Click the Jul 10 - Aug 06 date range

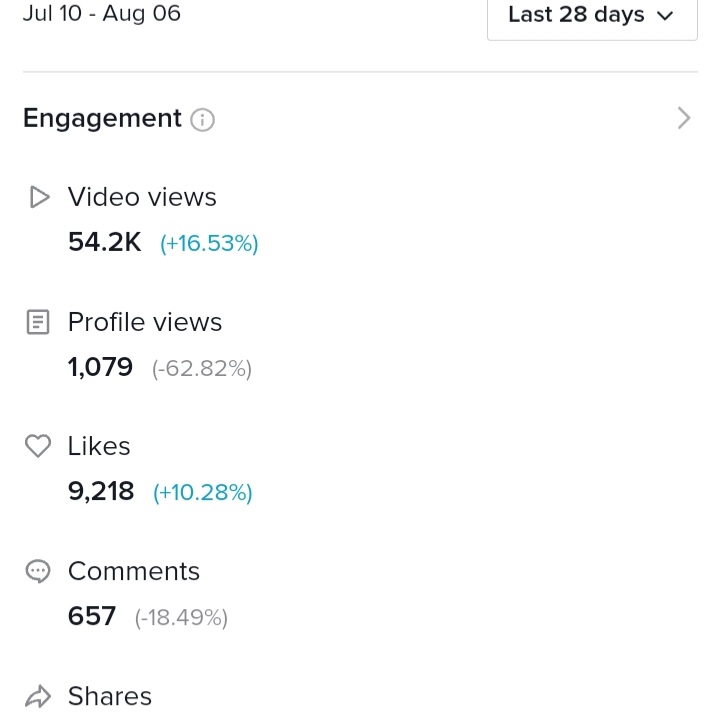(x=102, y=13)
